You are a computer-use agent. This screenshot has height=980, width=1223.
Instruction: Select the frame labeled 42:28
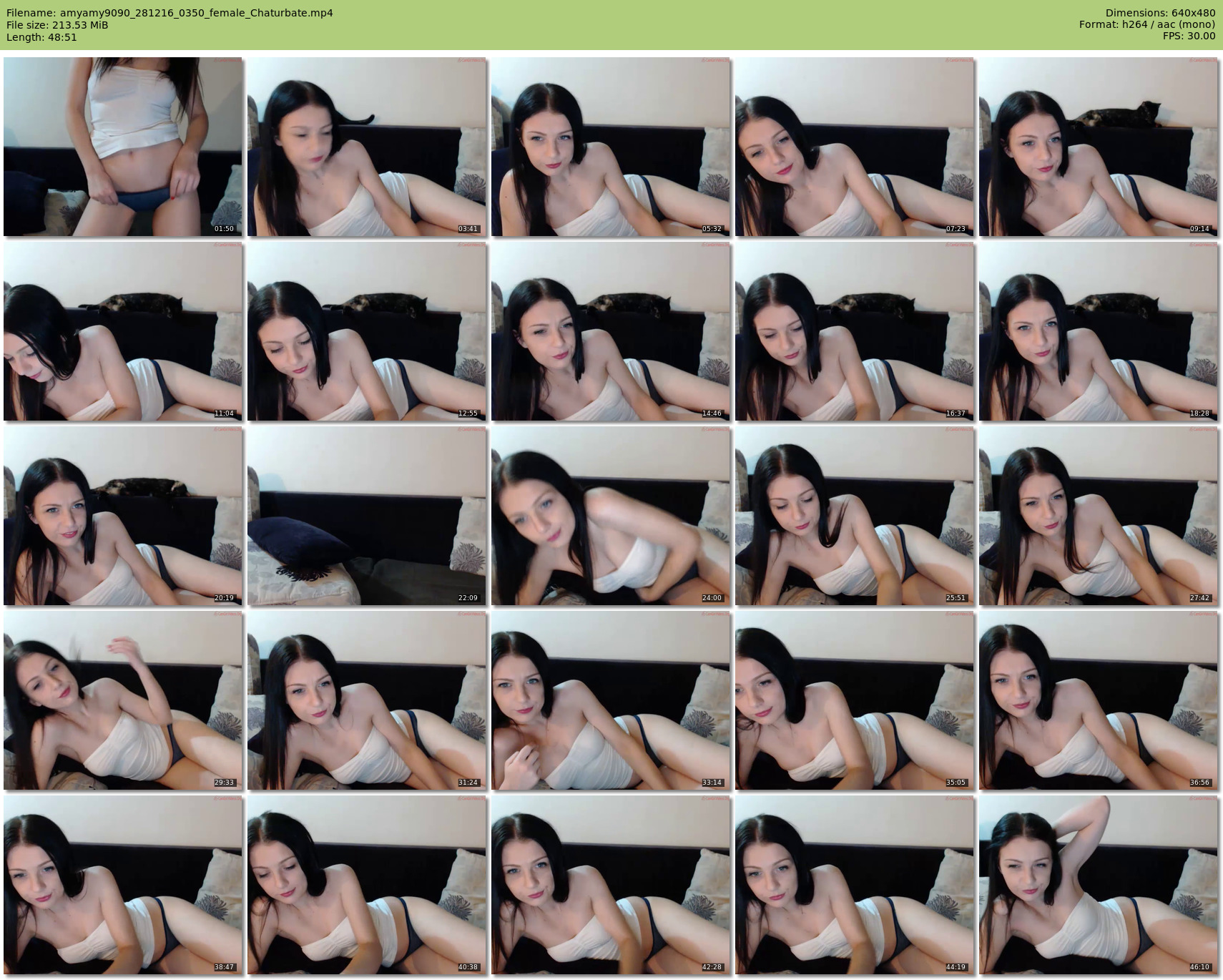click(610, 885)
